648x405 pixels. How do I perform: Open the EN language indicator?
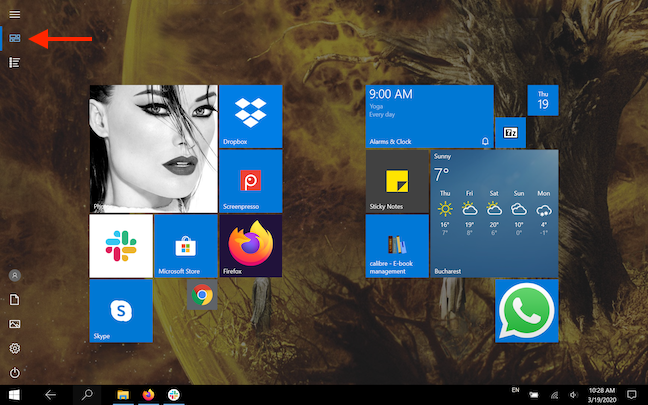[515, 390]
